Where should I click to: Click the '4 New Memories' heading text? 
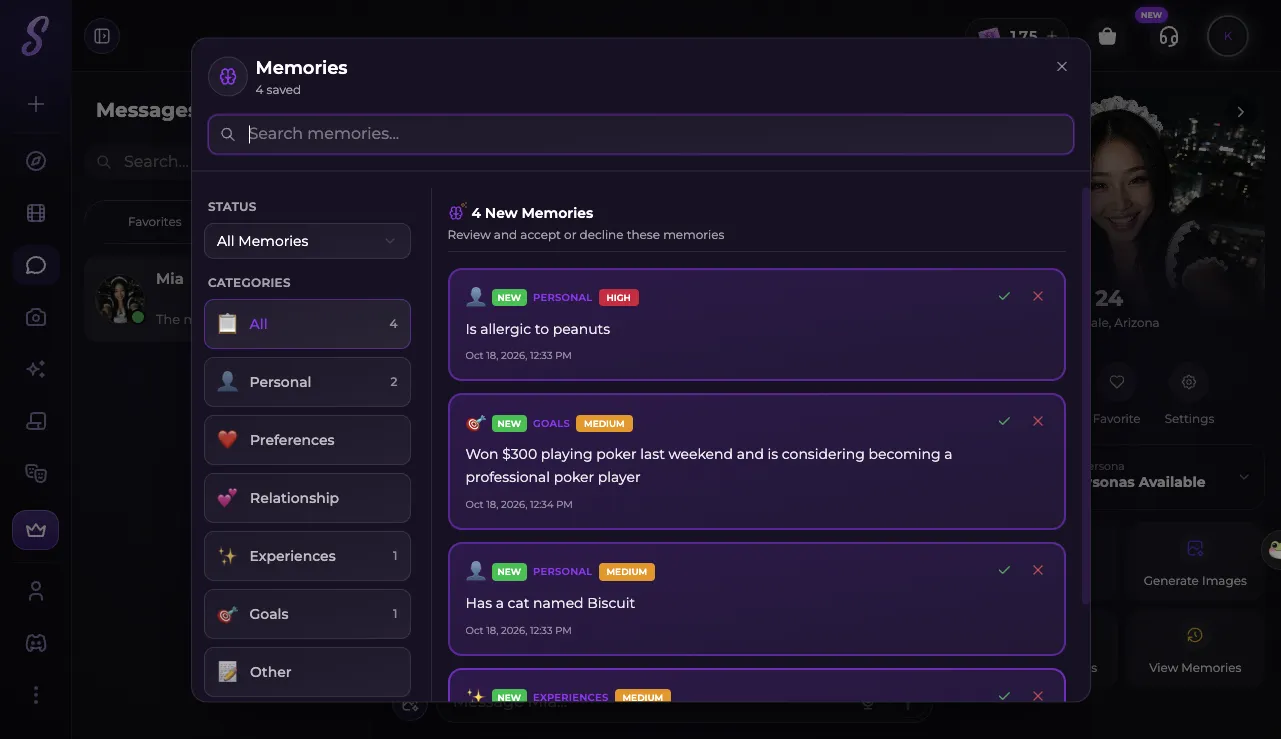532,213
